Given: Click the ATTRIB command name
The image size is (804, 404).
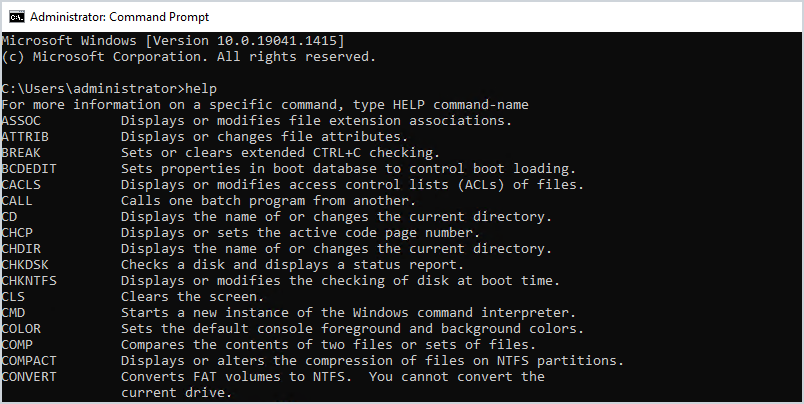Looking at the screenshot, I should pos(26,136).
